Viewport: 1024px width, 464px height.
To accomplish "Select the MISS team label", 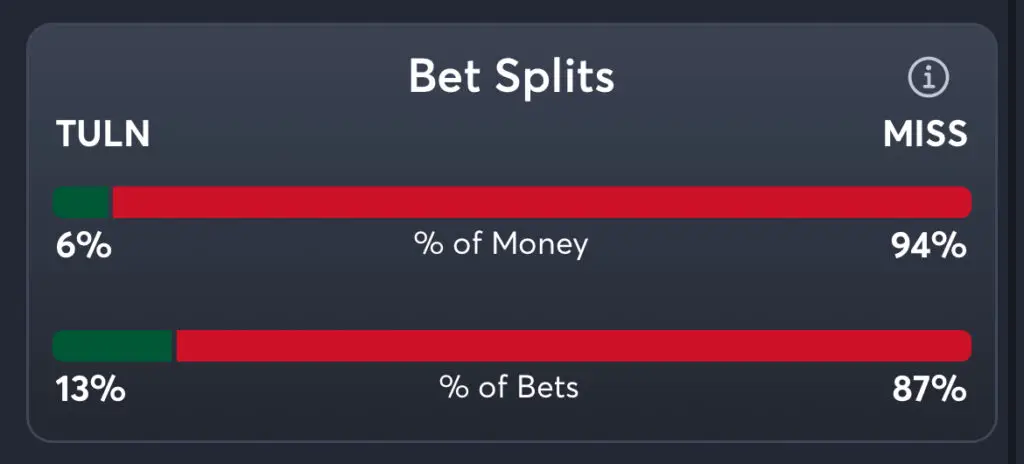I will 925,134.
